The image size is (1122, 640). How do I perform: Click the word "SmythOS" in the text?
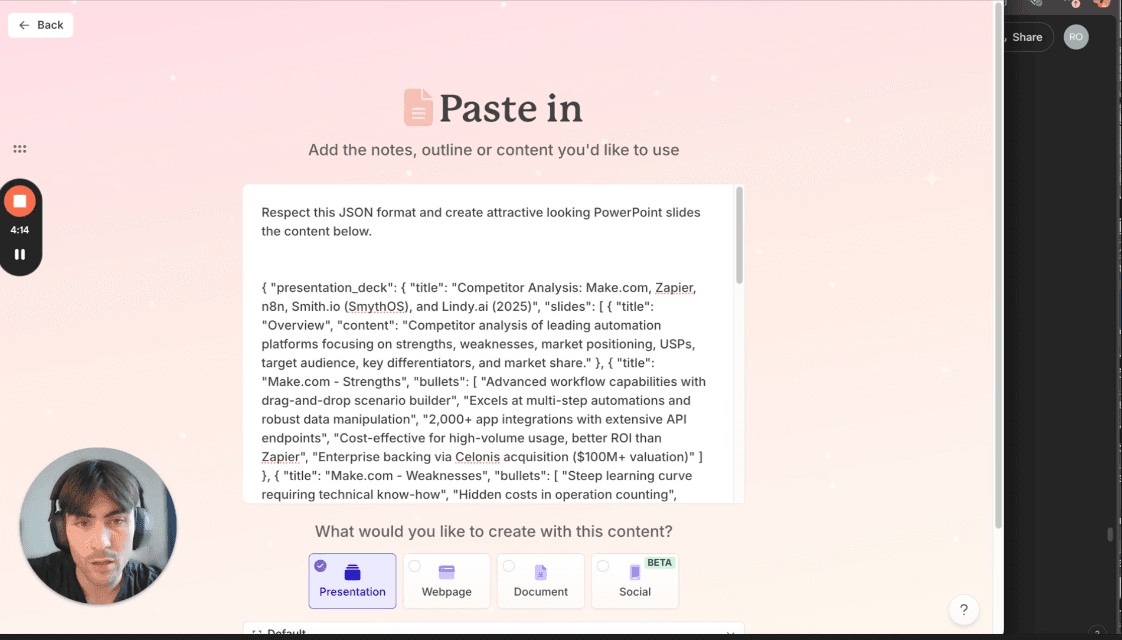(376, 306)
